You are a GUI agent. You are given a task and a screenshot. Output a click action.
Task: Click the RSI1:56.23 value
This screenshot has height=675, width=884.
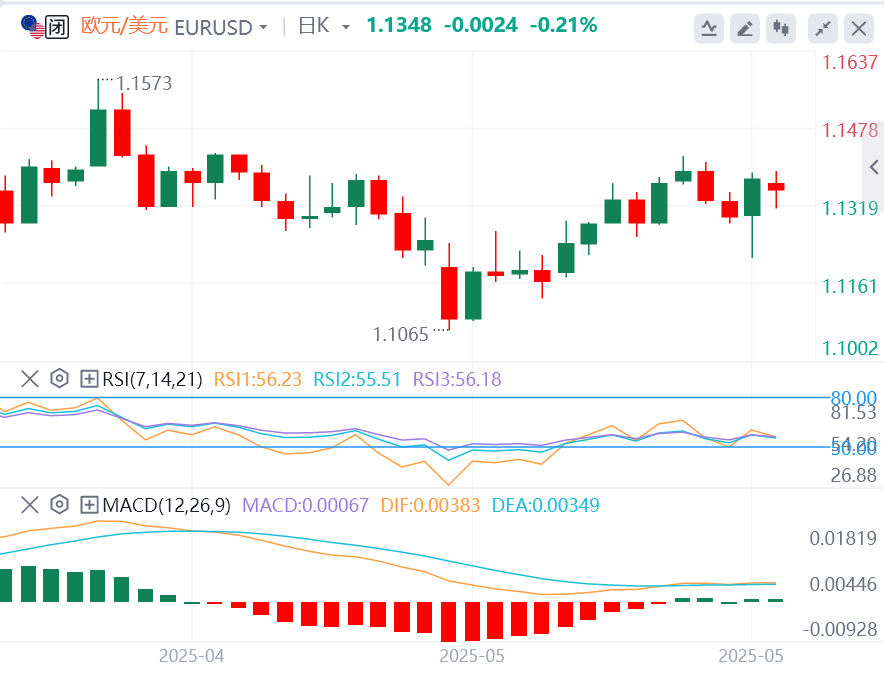click(x=258, y=380)
